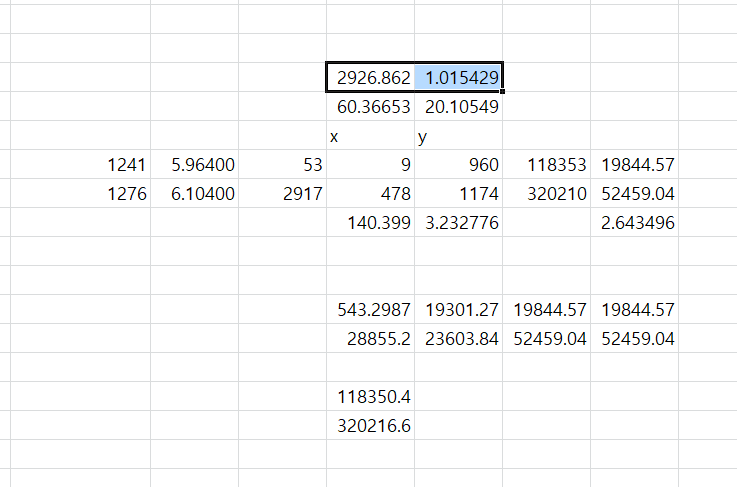Click the cell containing 53
Screen dimensions: 737x487
pyautogui.click(x=282, y=165)
